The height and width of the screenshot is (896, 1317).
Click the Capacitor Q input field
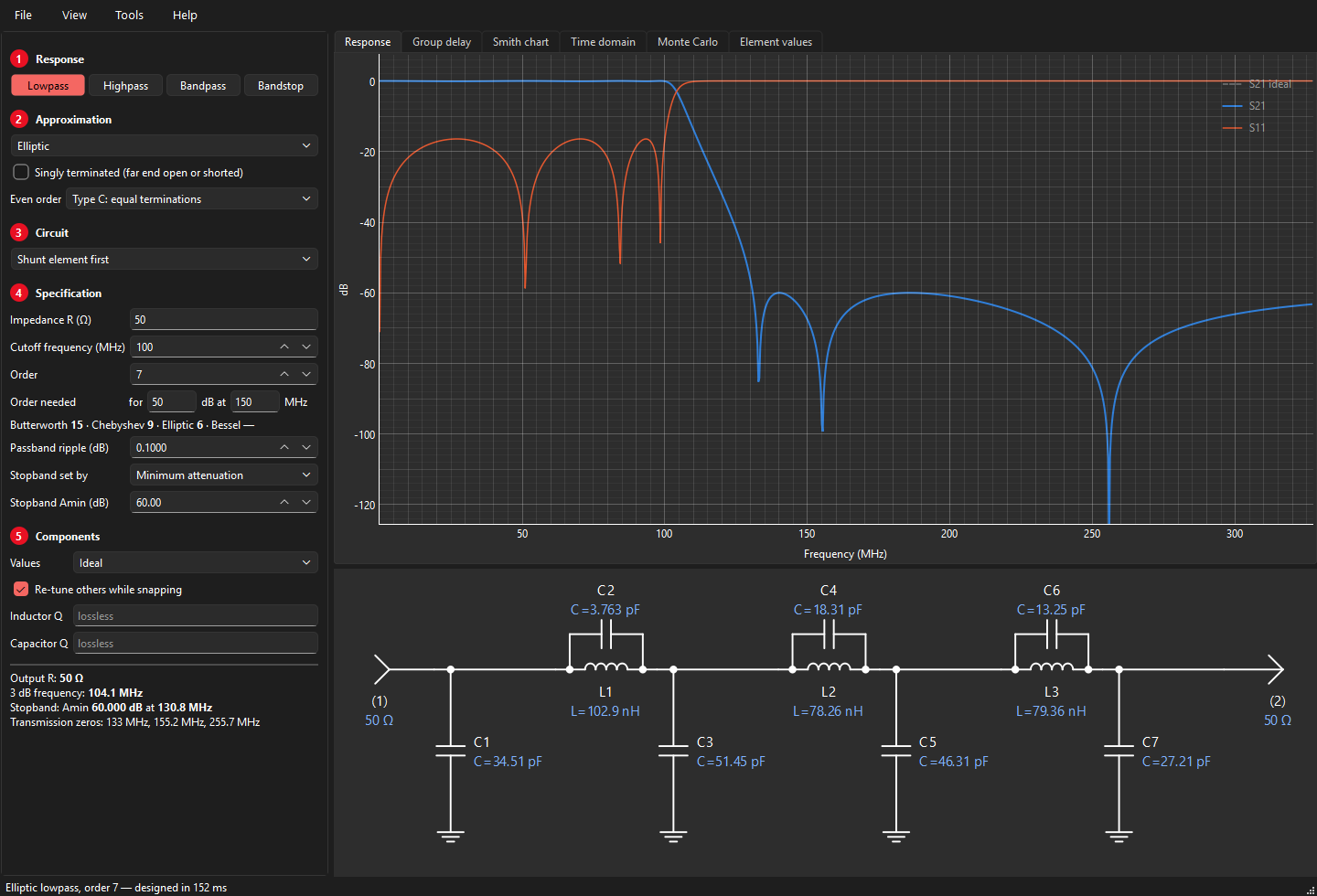196,643
